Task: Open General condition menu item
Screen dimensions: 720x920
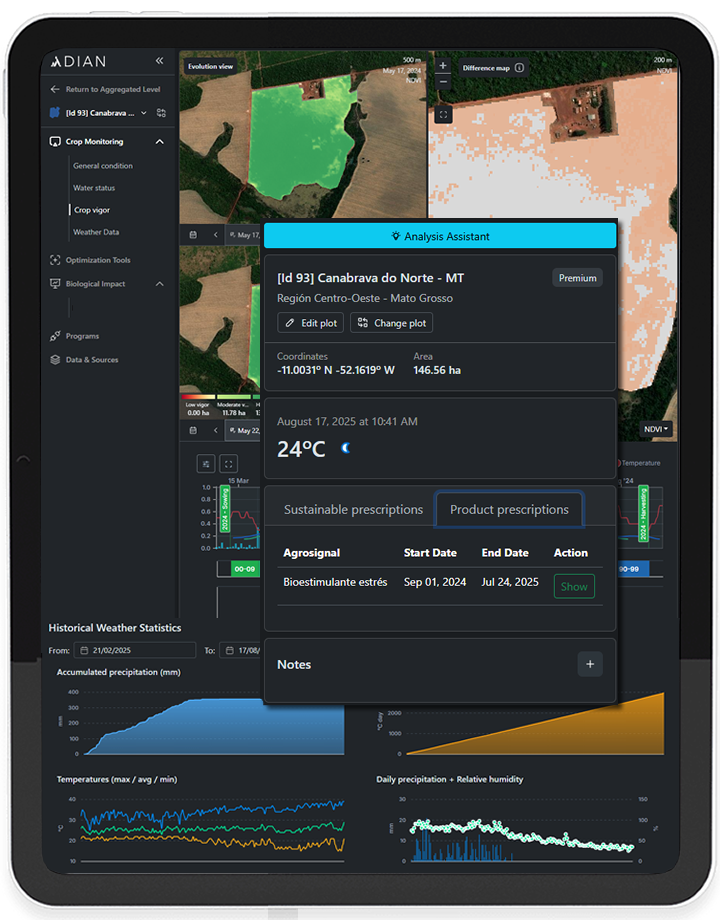Action: click(103, 166)
